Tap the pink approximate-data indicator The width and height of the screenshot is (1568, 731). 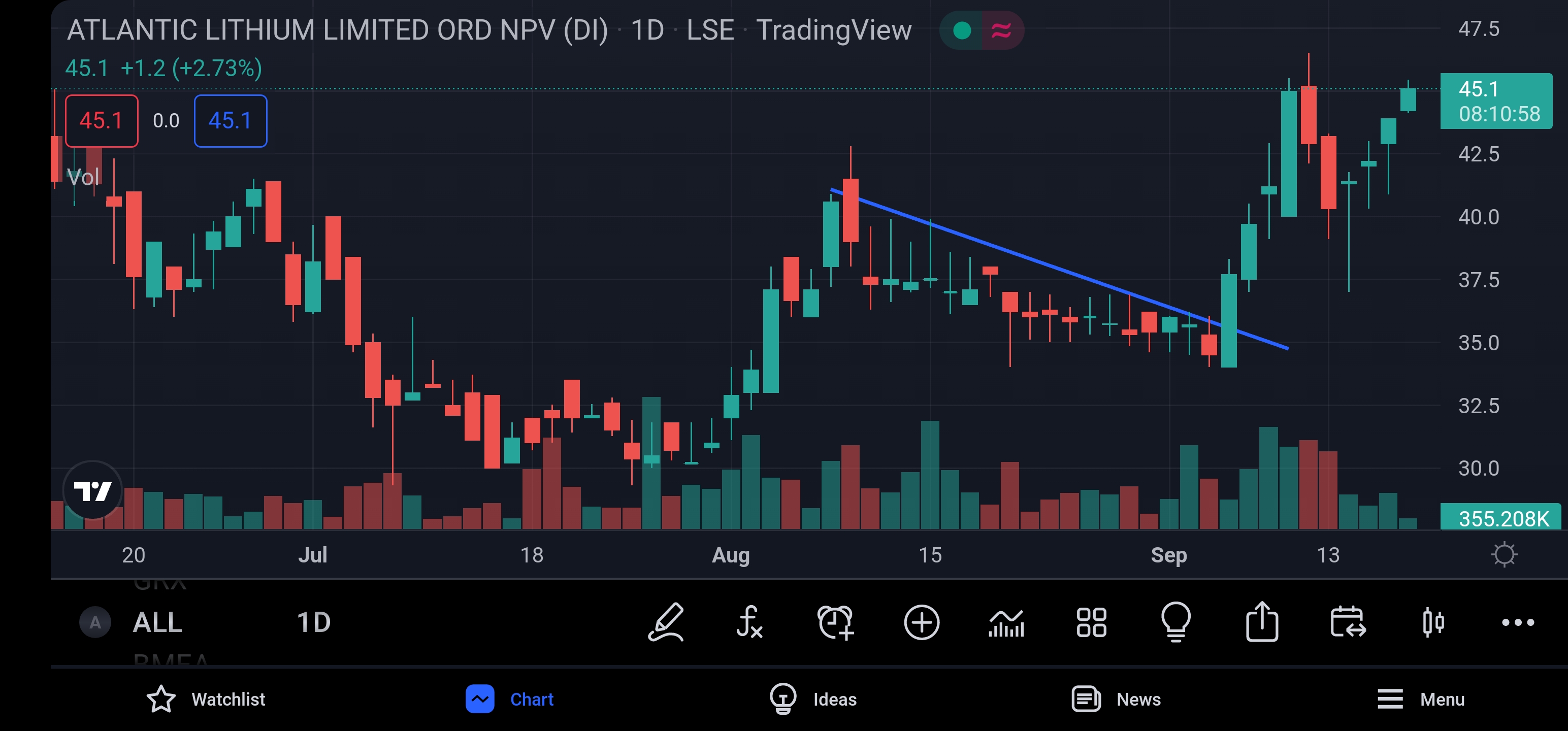1001,30
